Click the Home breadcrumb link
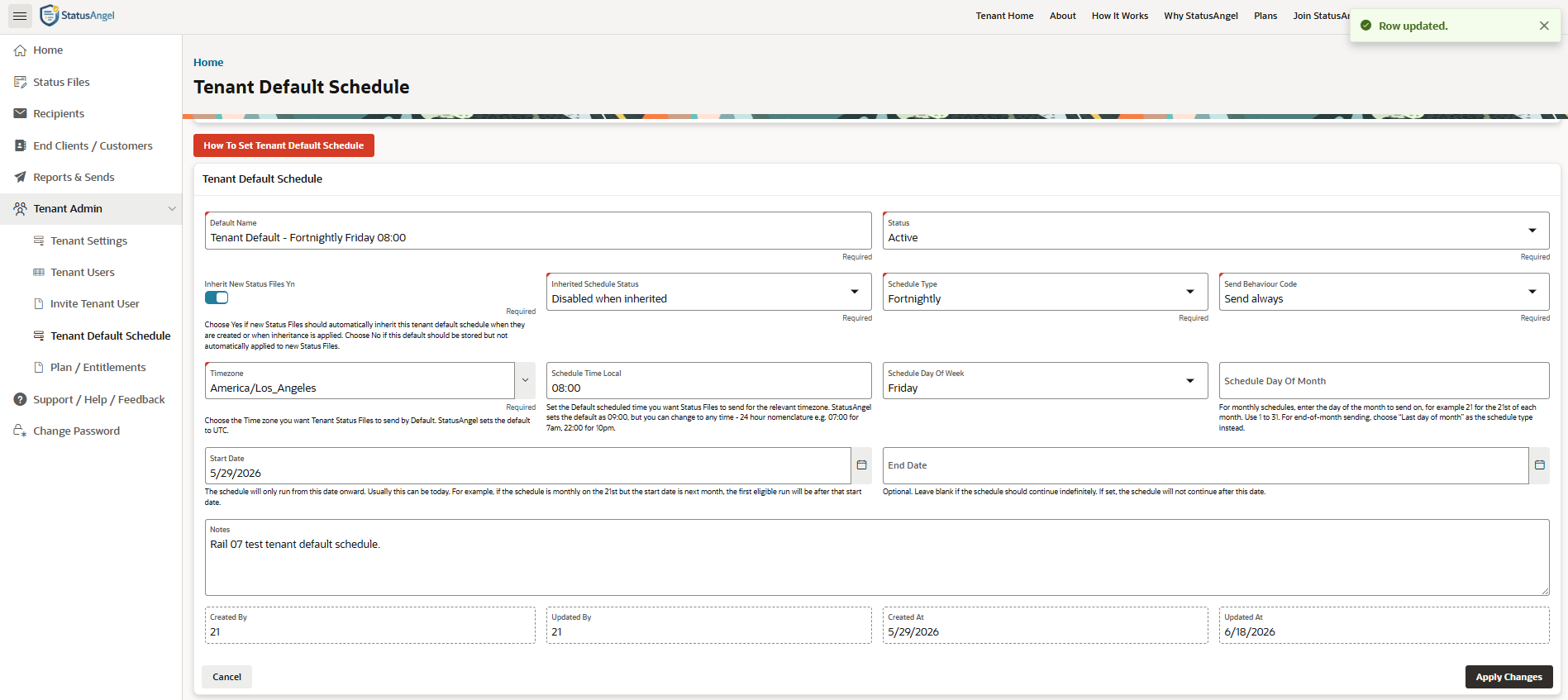Viewport: 1568px width, 700px height. click(208, 62)
